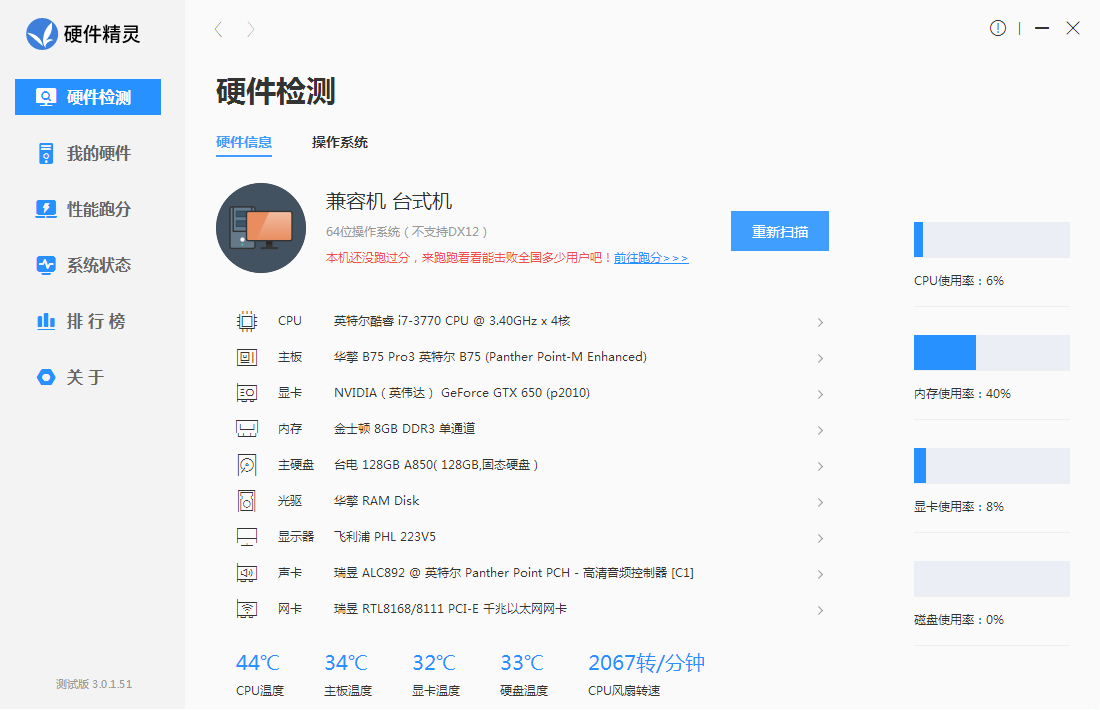Click the CPU category icon
Viewport: 1100px width, 710px height.
[x=246, y=320]
